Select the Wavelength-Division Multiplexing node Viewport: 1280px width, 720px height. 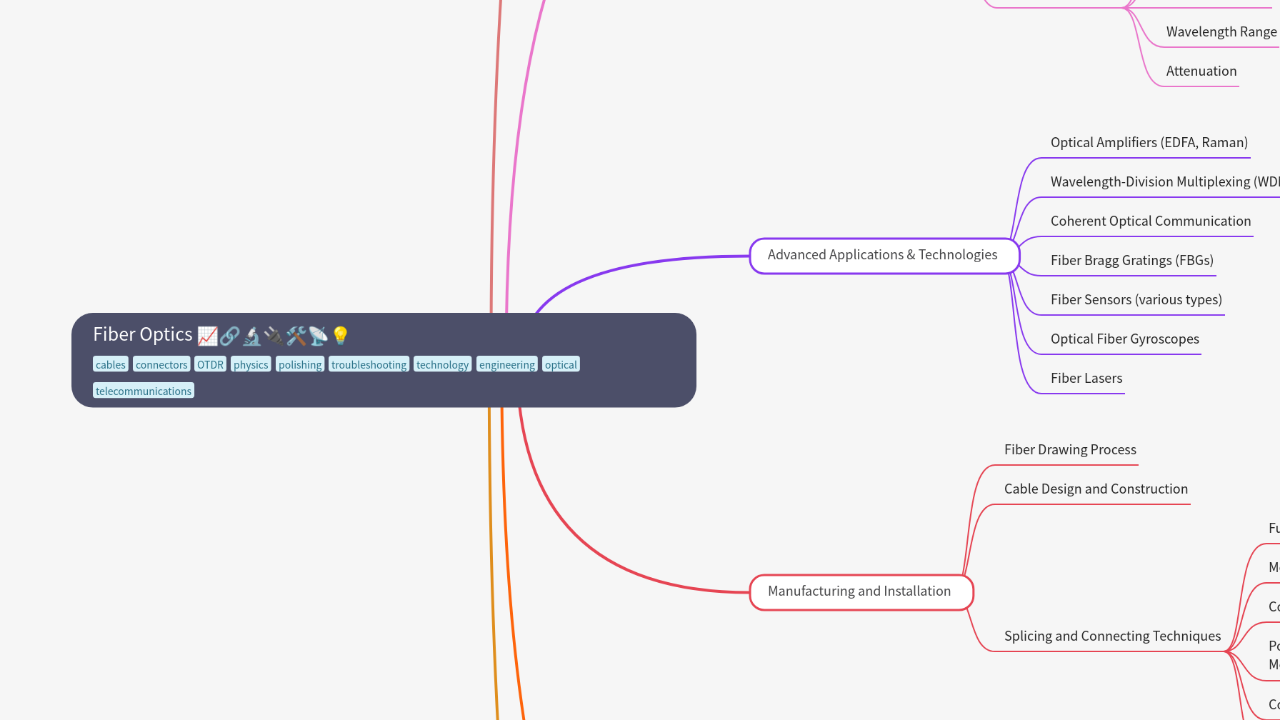click(x=1165, y=182)
